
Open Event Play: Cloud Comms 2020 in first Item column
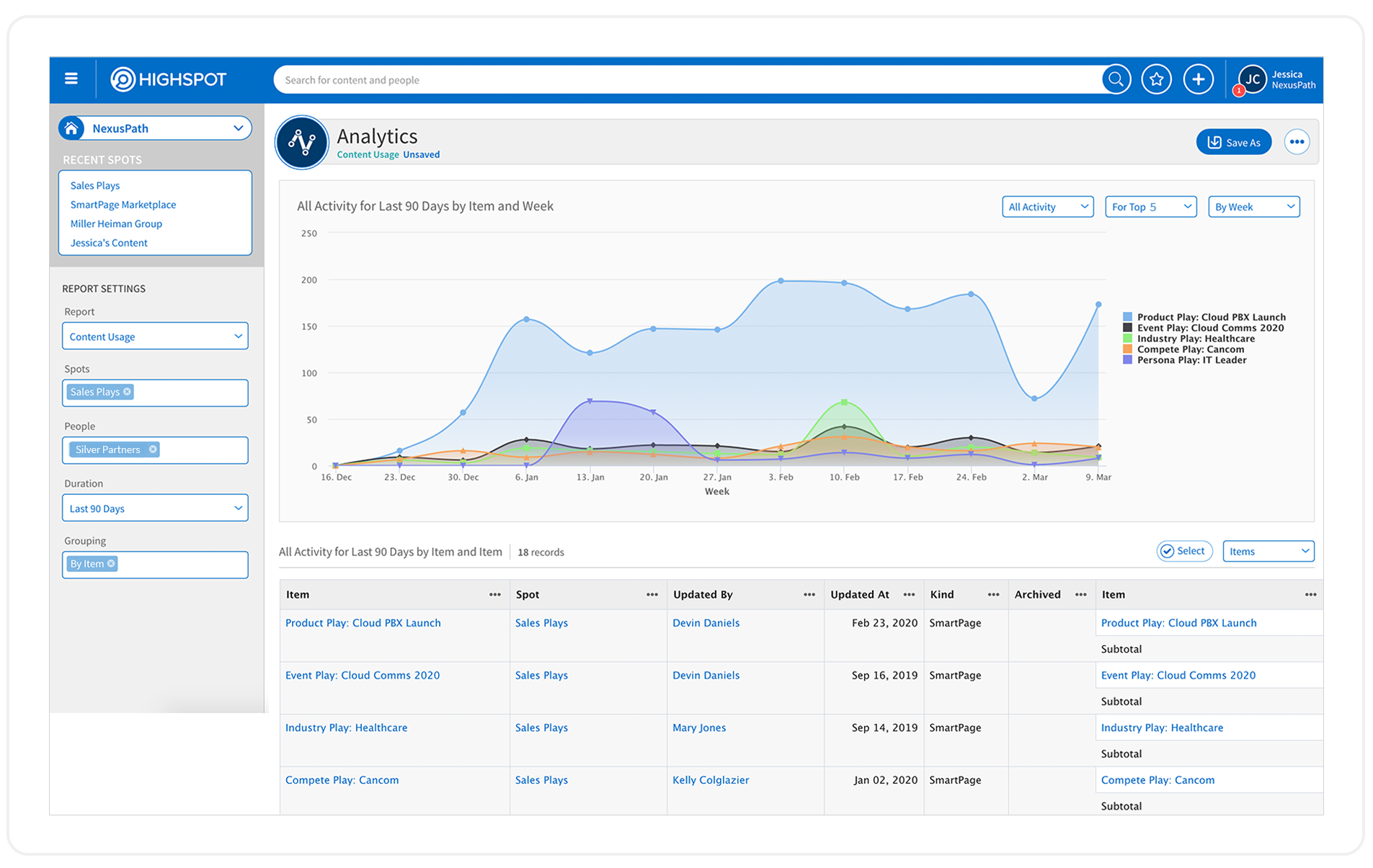363,676
